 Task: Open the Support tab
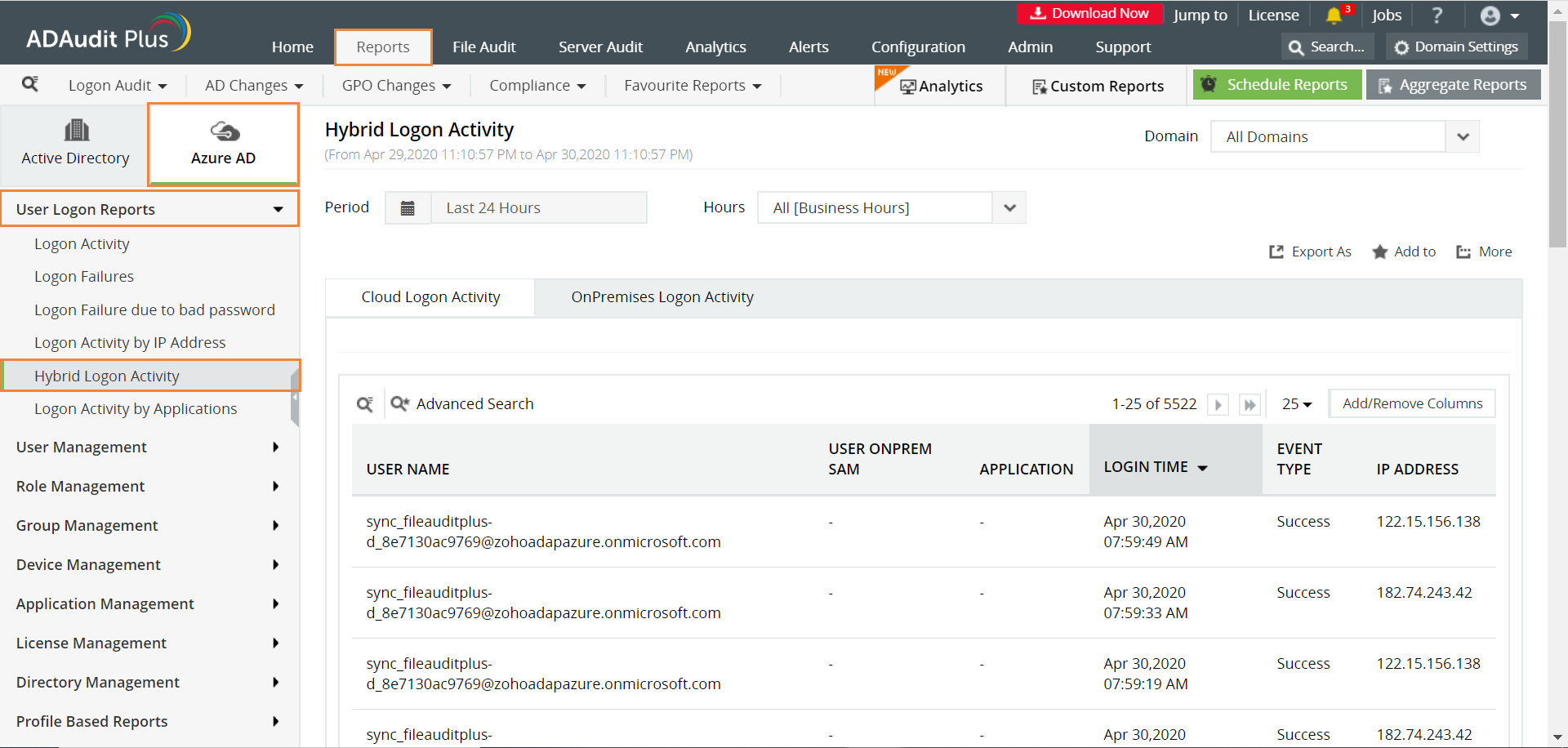(x=1123, y=47)
